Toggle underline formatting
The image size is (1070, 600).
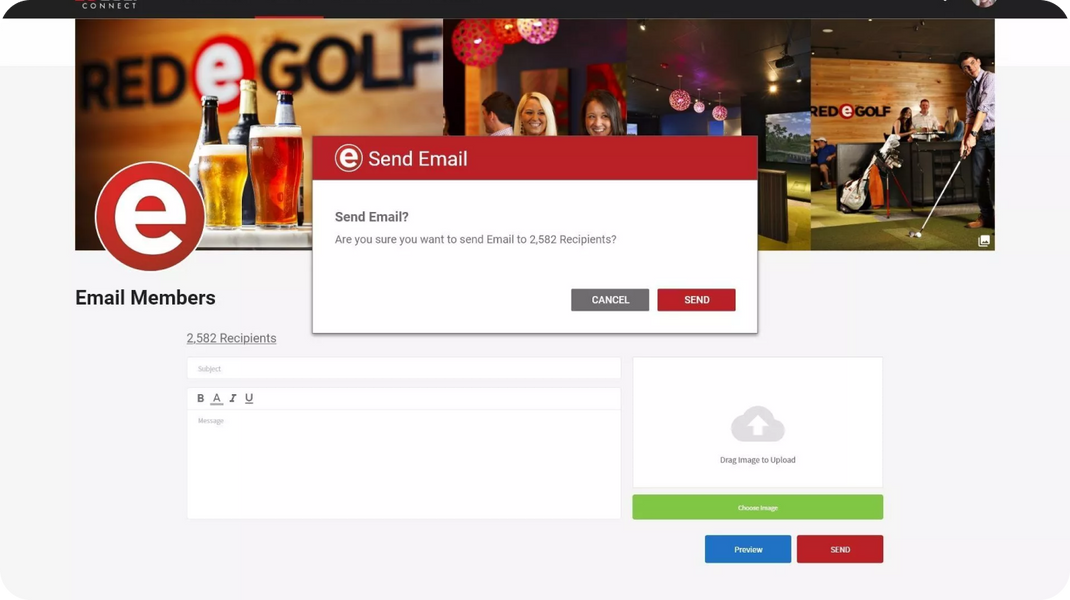point(248,397)
